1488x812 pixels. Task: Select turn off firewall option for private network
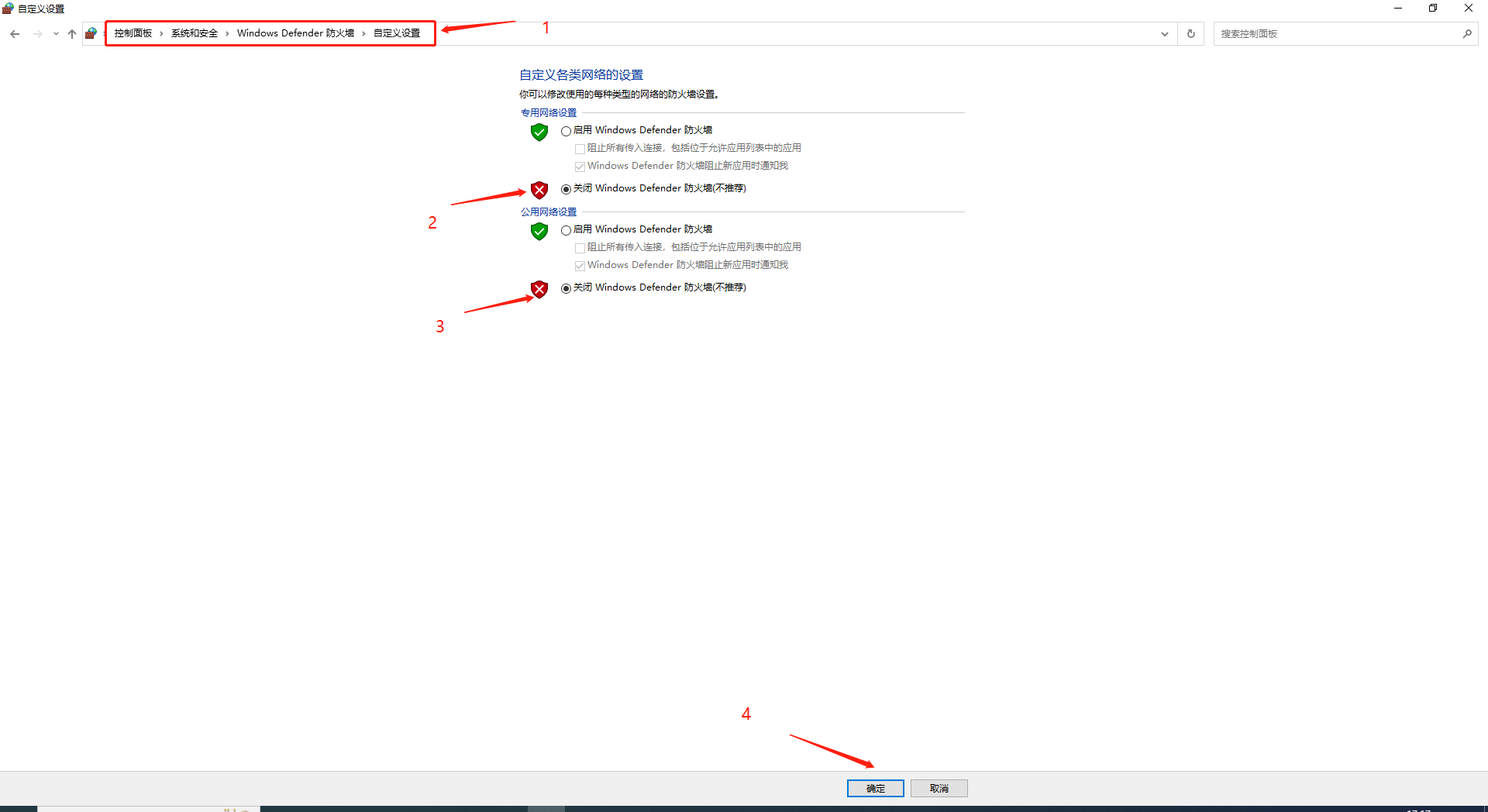click(x=567, y=189)
